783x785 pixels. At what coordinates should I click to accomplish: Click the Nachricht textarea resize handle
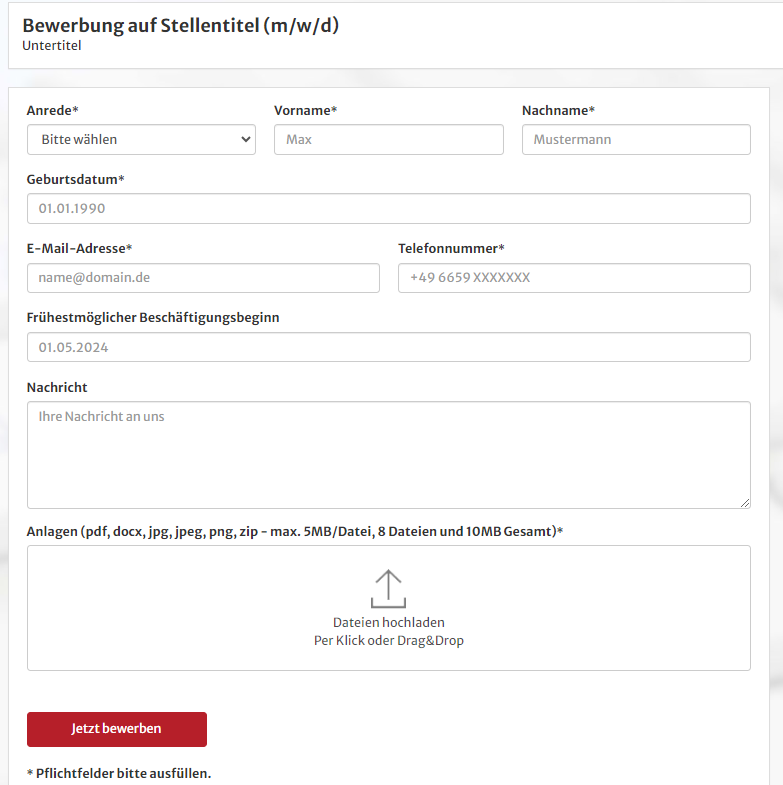tap(745, 503)
